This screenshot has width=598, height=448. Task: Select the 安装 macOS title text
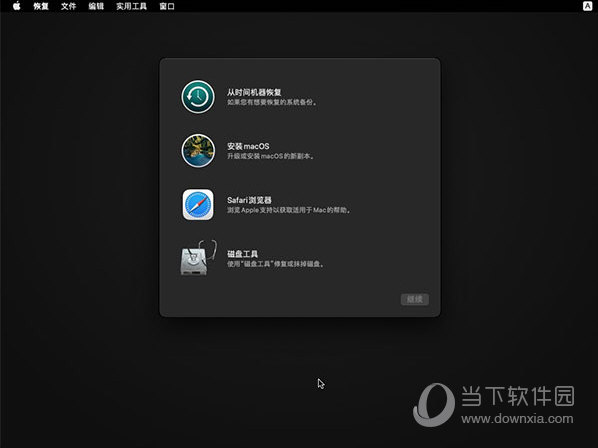(248, 146)
